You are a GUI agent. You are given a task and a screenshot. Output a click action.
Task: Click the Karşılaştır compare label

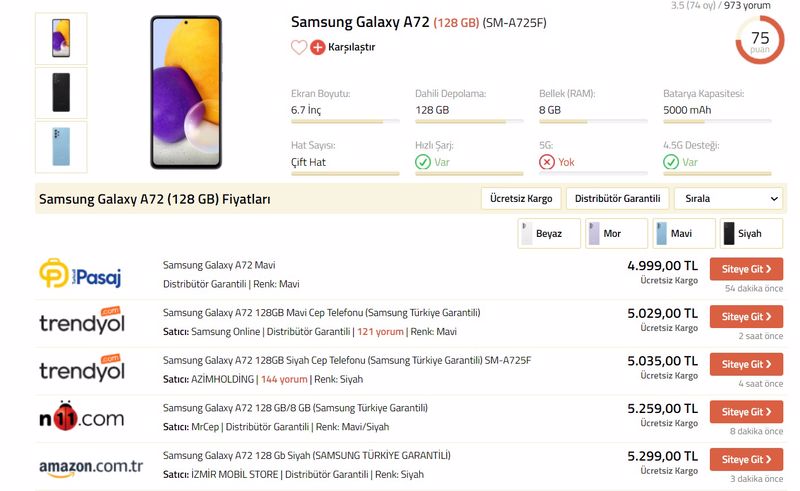click(352, 47)
